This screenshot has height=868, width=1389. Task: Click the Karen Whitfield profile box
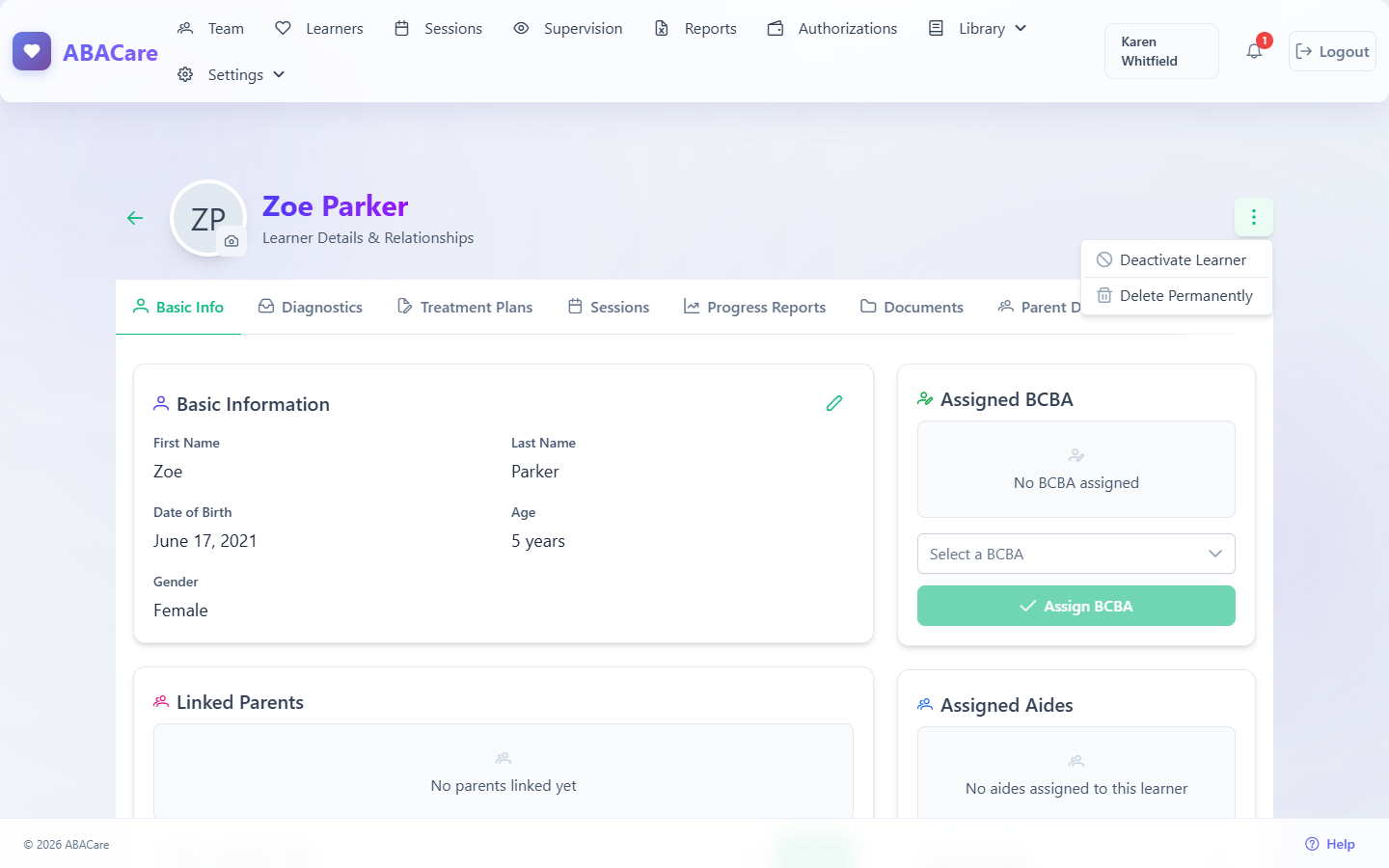pyautogui.click(x=1161, y=51)
